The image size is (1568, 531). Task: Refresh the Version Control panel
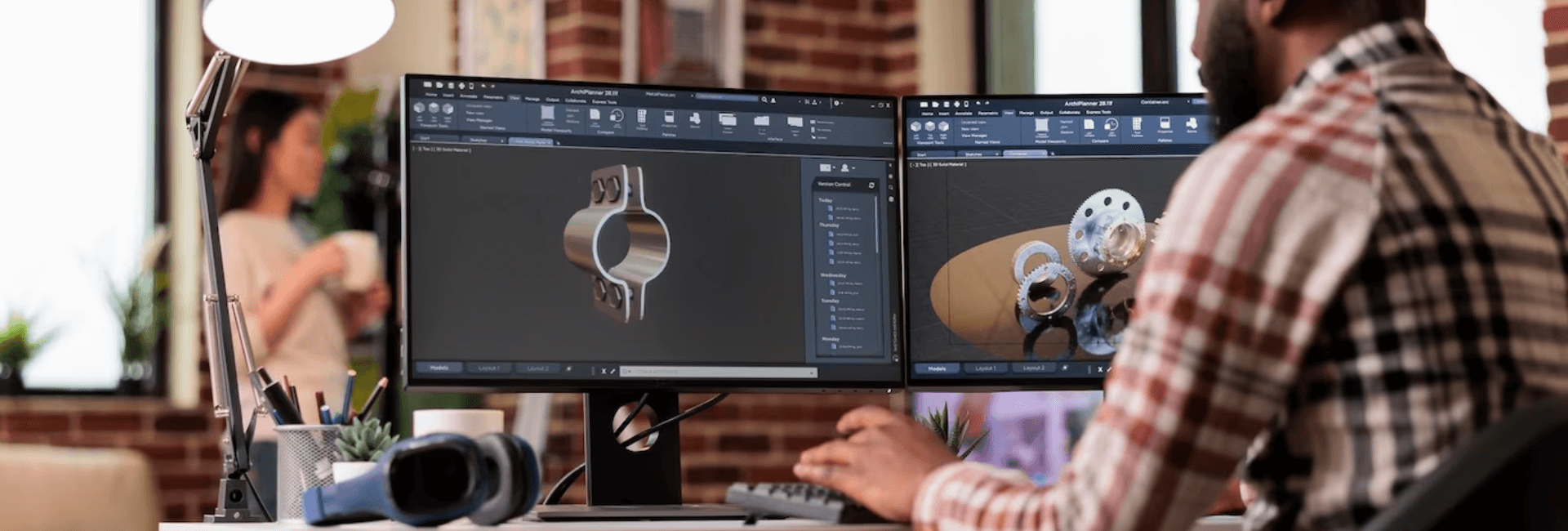pos(871,185)
